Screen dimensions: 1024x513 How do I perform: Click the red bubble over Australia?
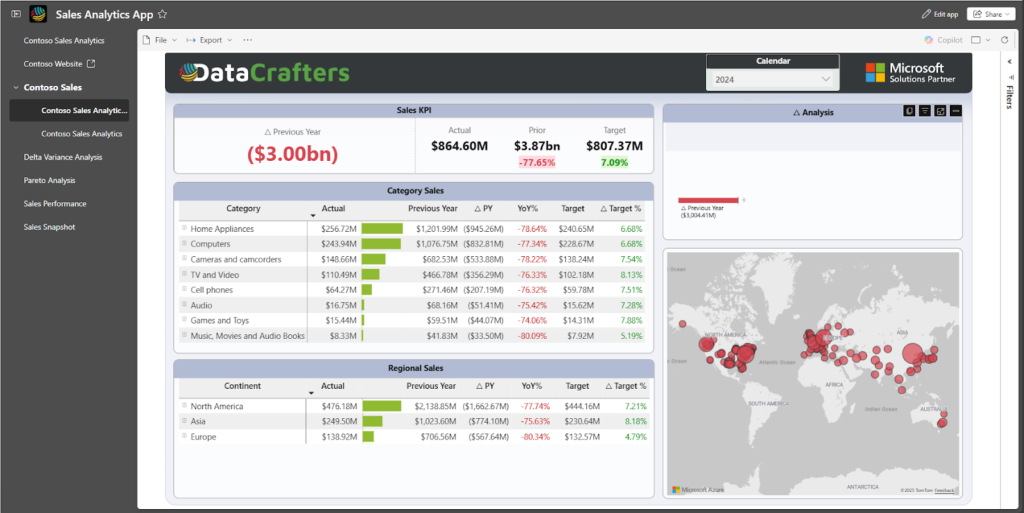[x=942, y=422]
